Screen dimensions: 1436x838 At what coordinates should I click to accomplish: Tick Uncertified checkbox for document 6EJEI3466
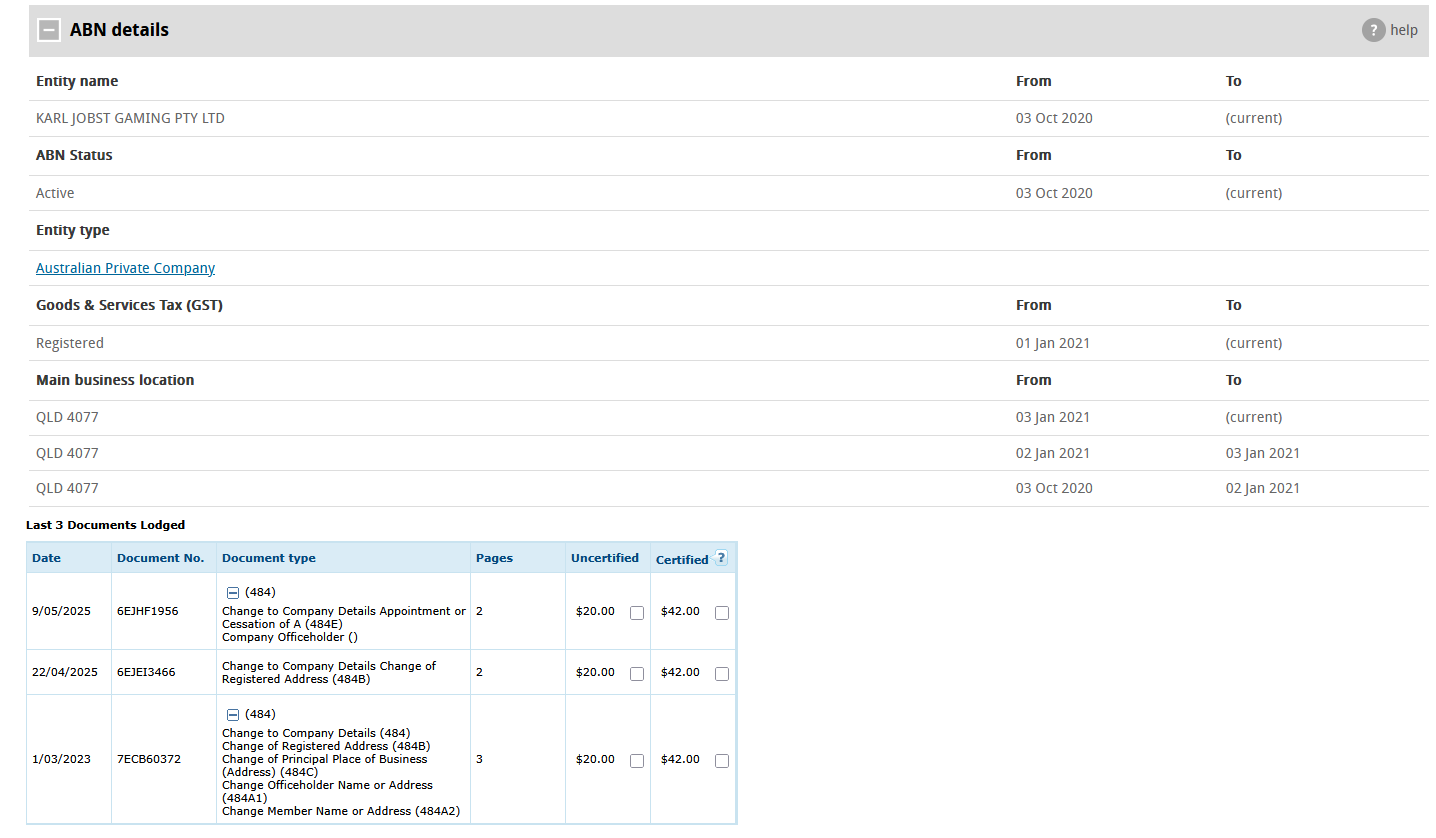tap(637, 674)
